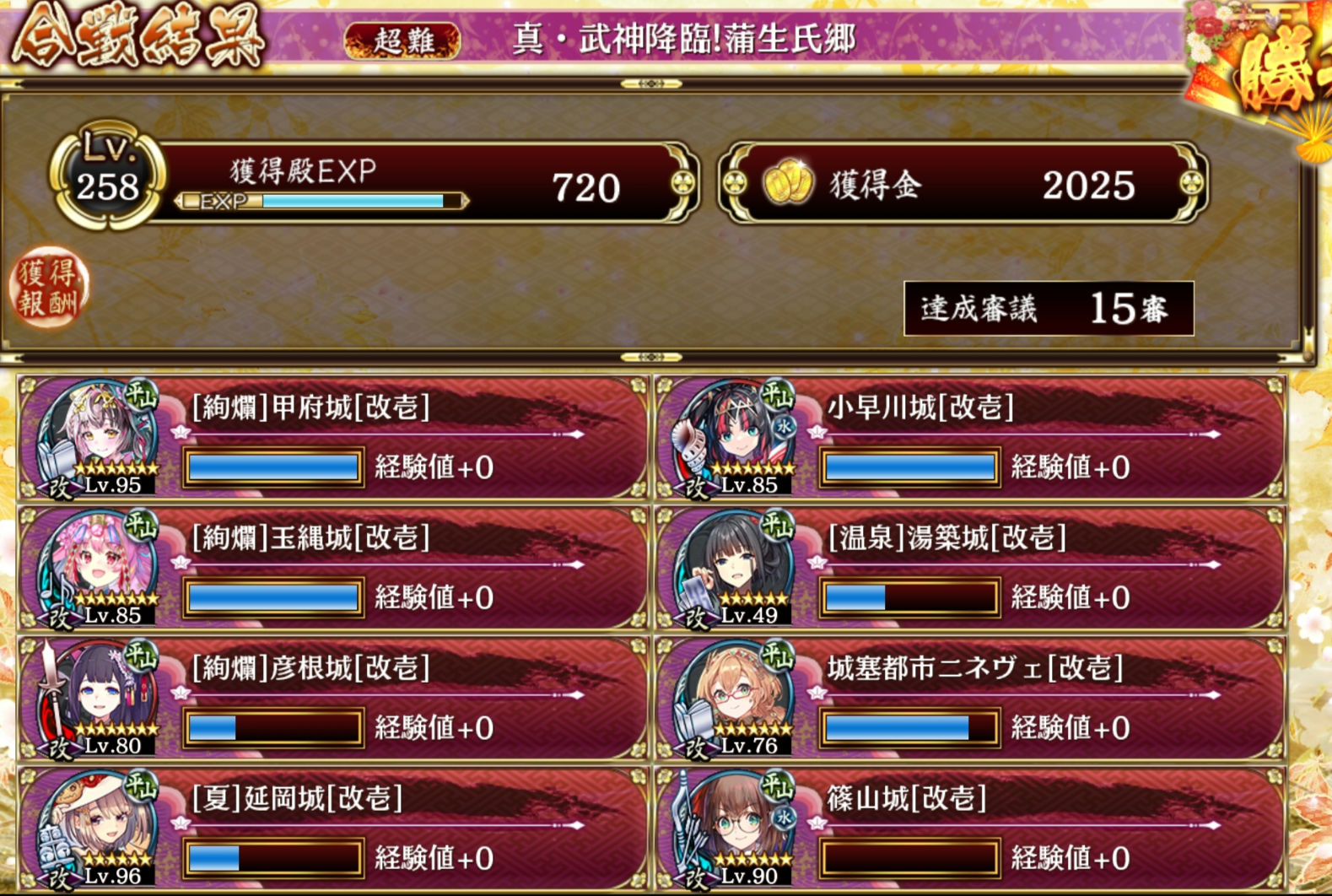Click the gold coin icon beside 獲得金
The image size is (1332, 896).
(787, 183)
